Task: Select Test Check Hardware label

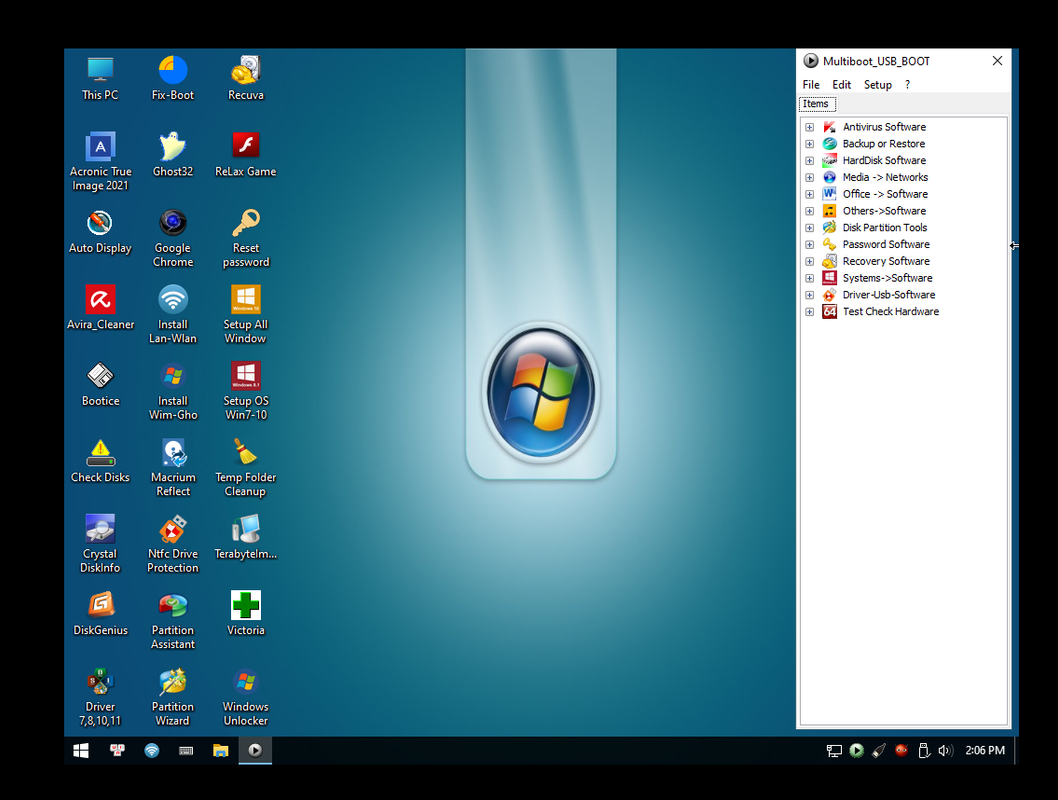Action: tap(891, 312)
